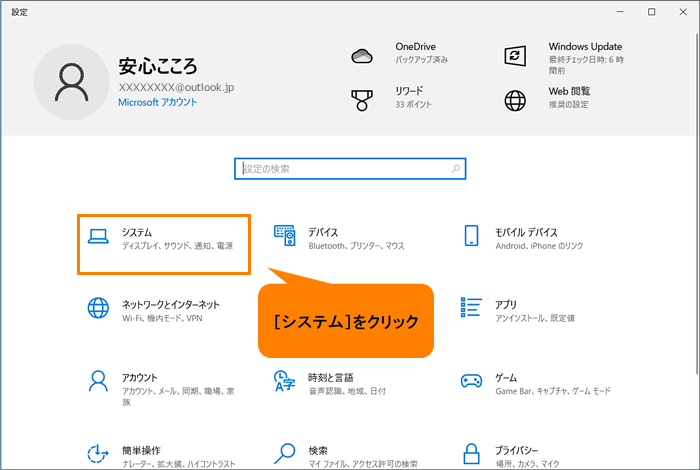700x470 pixels.
Task: Open the プライバシー category title
Action: [x=517, y=451]
